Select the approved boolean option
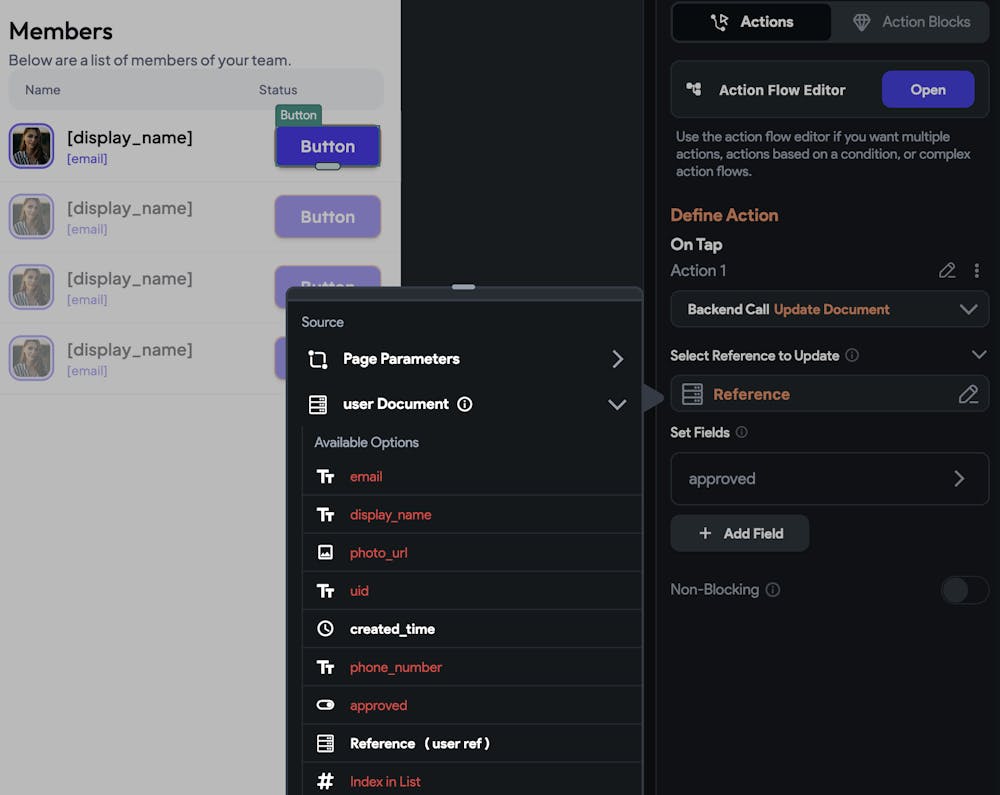The width and height of the screenshot is (1000, 795). 378,705
